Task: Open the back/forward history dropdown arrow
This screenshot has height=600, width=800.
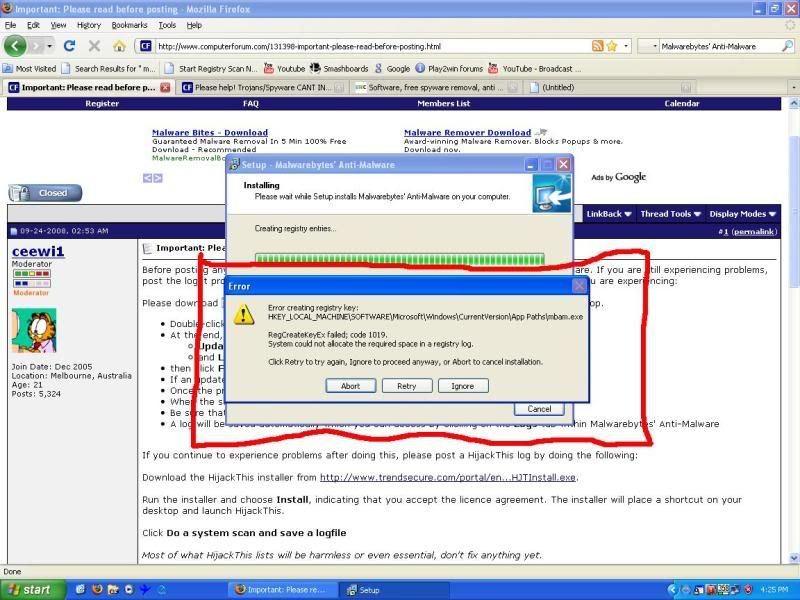Action: [x=49, y=46]
